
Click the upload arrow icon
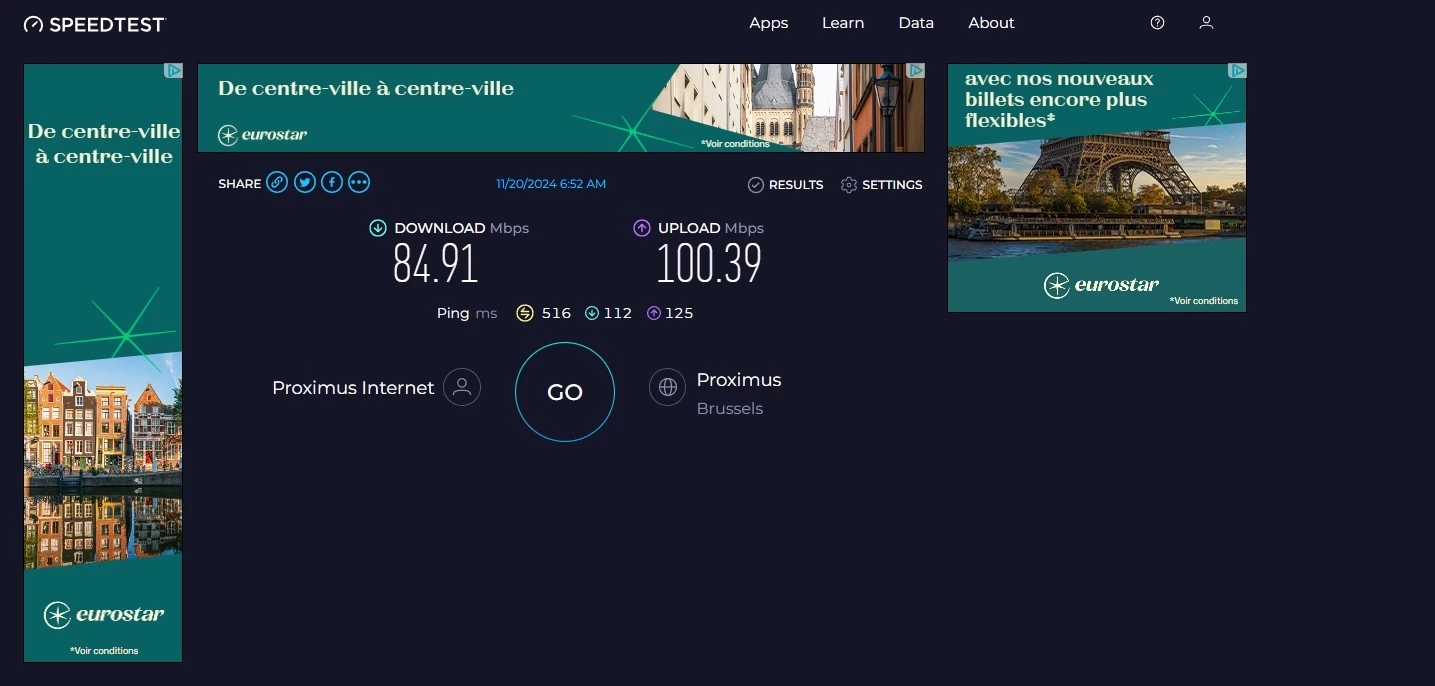pyautogui.click(x=642, y=228)
